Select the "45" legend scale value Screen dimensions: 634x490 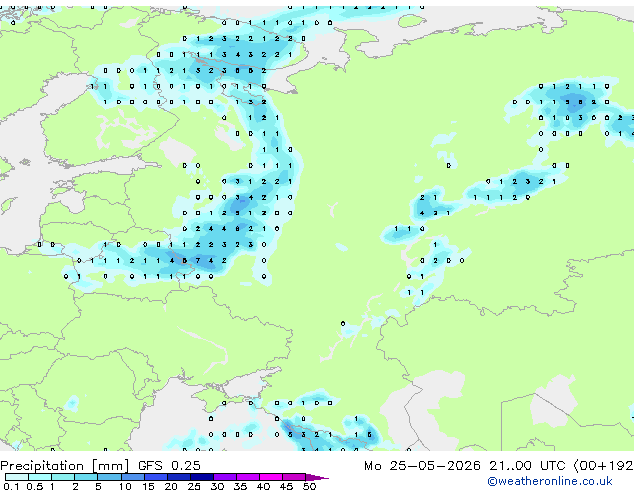286,486
